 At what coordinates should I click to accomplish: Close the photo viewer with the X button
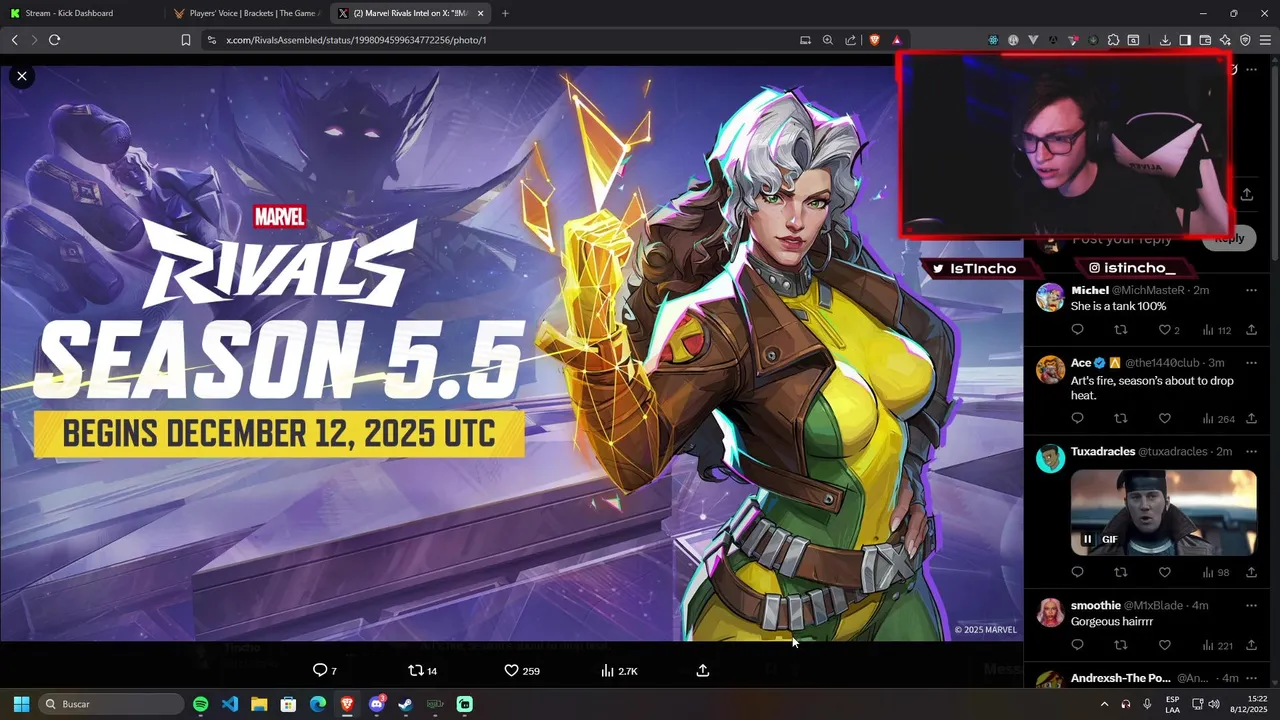[x=21, y=76]
